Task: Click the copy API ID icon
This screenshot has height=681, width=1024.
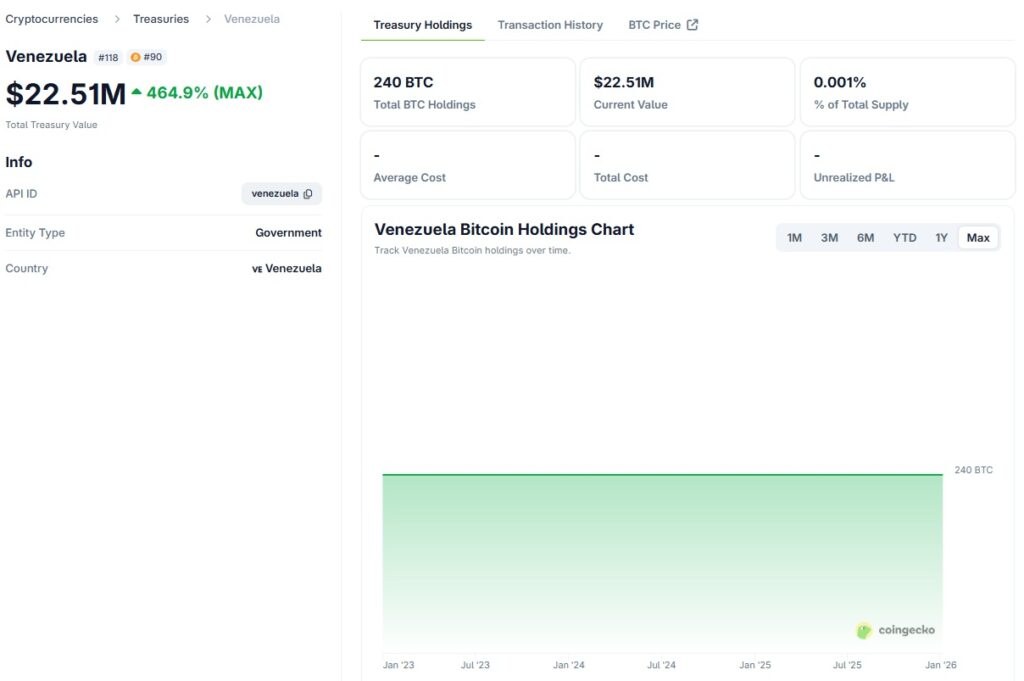Action: coord(308,194)
